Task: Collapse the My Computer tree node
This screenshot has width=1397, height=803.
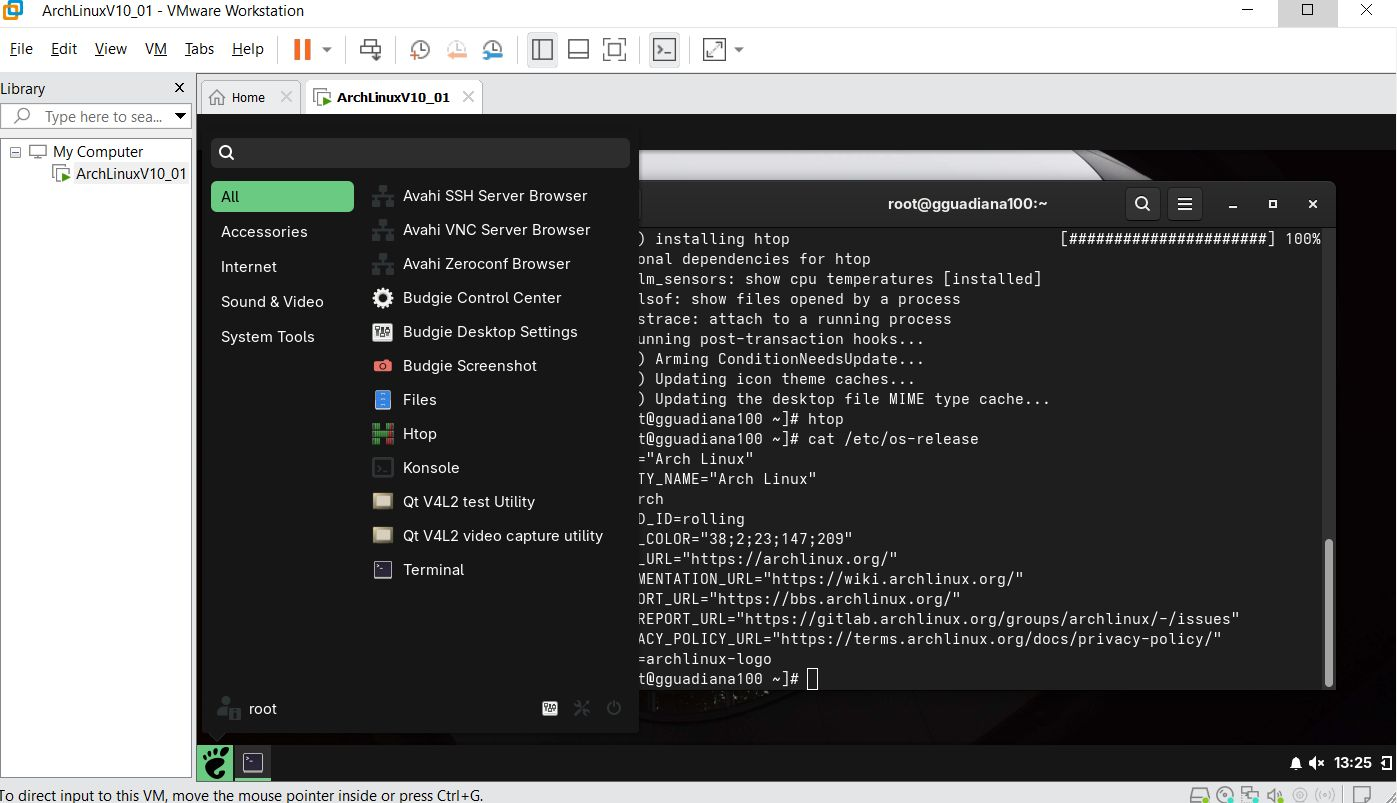Action: 15,152
